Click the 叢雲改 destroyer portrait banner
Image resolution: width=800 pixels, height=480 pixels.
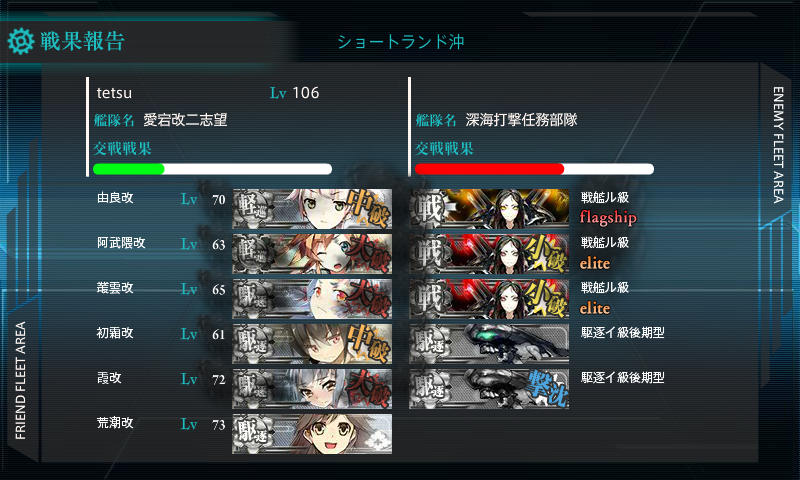(312, 298)
